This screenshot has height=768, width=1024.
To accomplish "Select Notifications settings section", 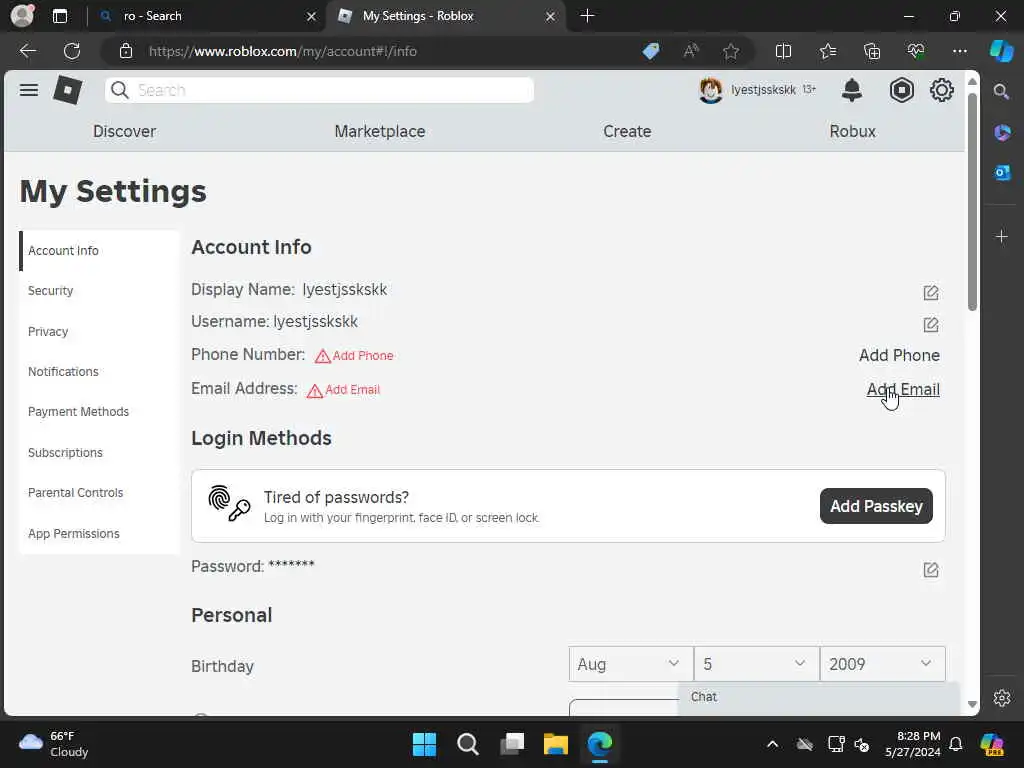I will (99, 372).
